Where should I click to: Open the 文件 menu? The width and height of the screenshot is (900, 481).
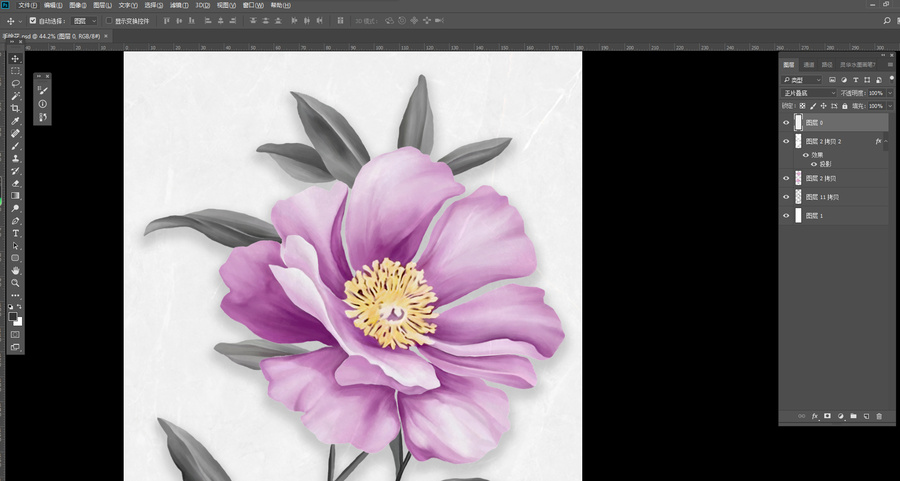[27, 5]
